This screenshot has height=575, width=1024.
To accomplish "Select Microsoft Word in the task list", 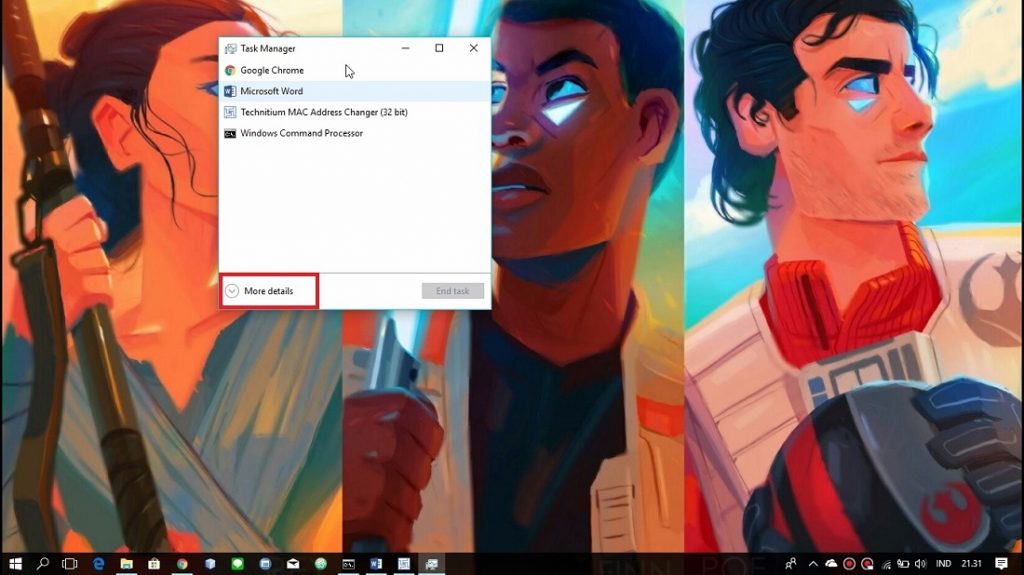I will pos(271,91).
